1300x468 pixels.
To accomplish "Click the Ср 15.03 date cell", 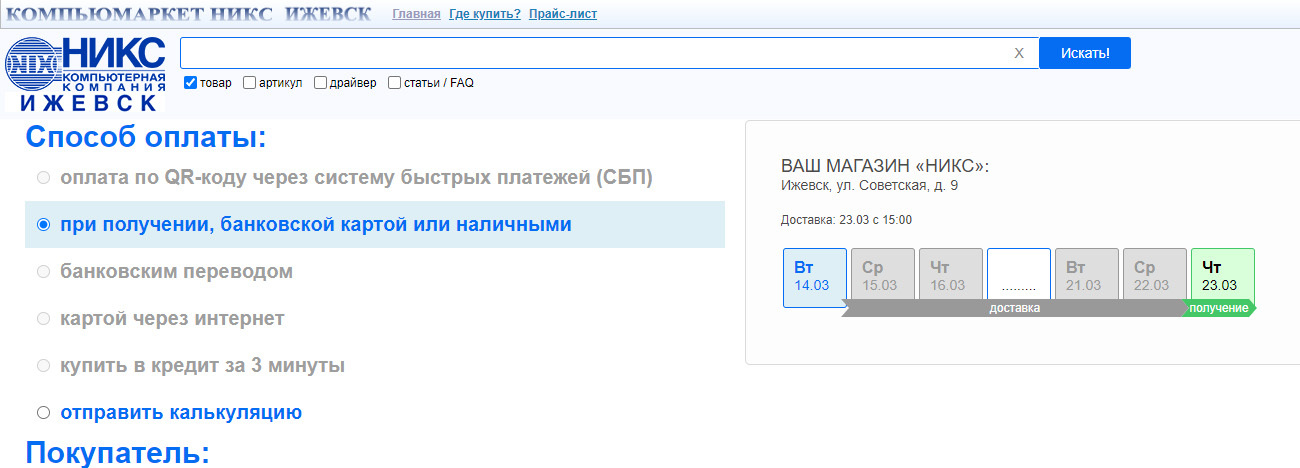I will coord(883,276).
